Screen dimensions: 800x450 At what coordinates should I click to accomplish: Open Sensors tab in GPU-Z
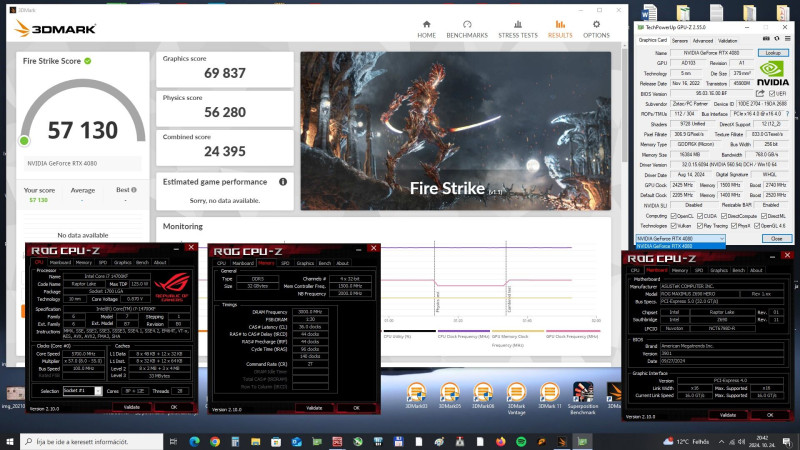click(x=680, y=40)
